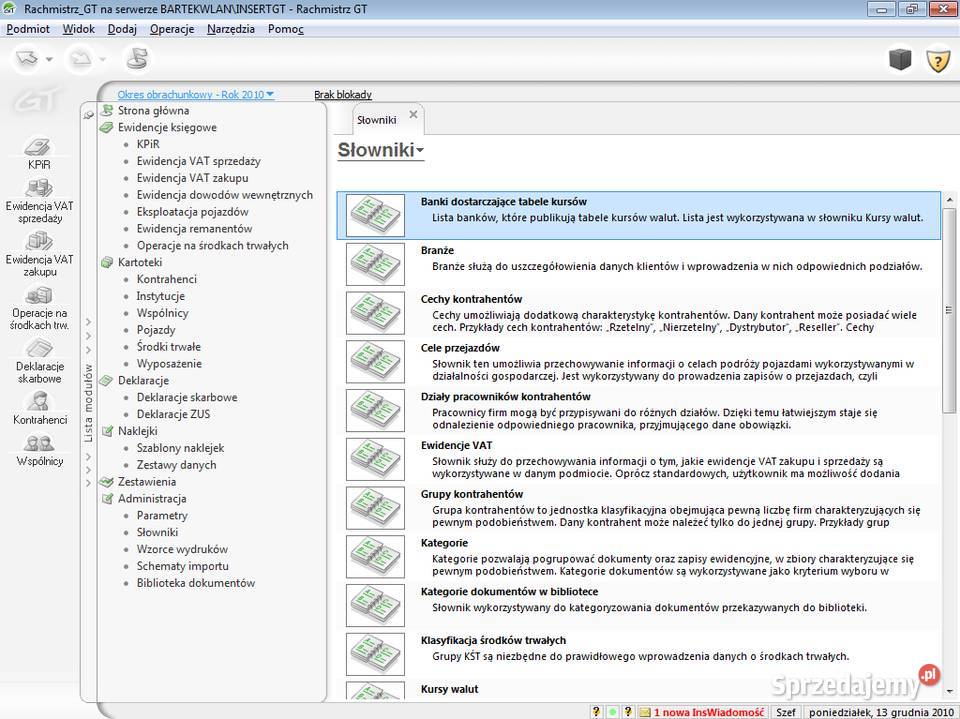Click the pin icon atop module list
960x719 pixels.
89,115
